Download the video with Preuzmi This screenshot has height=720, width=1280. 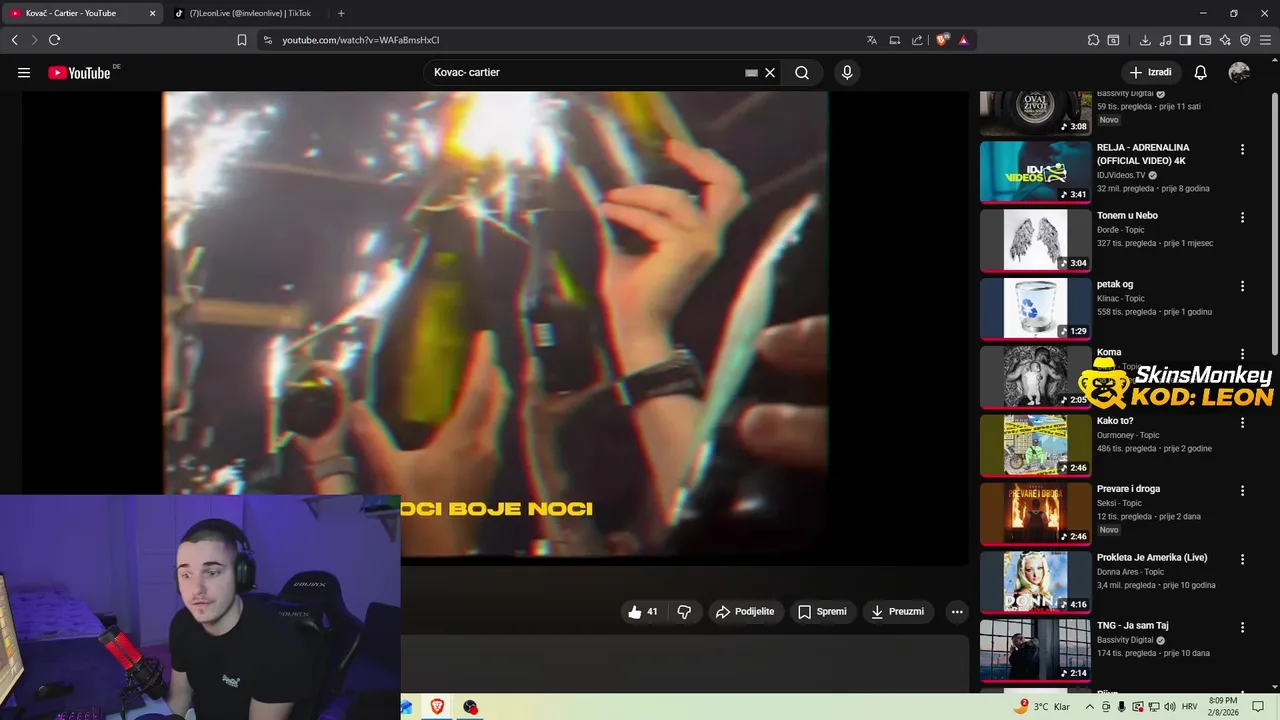click(x=897, y=612)
